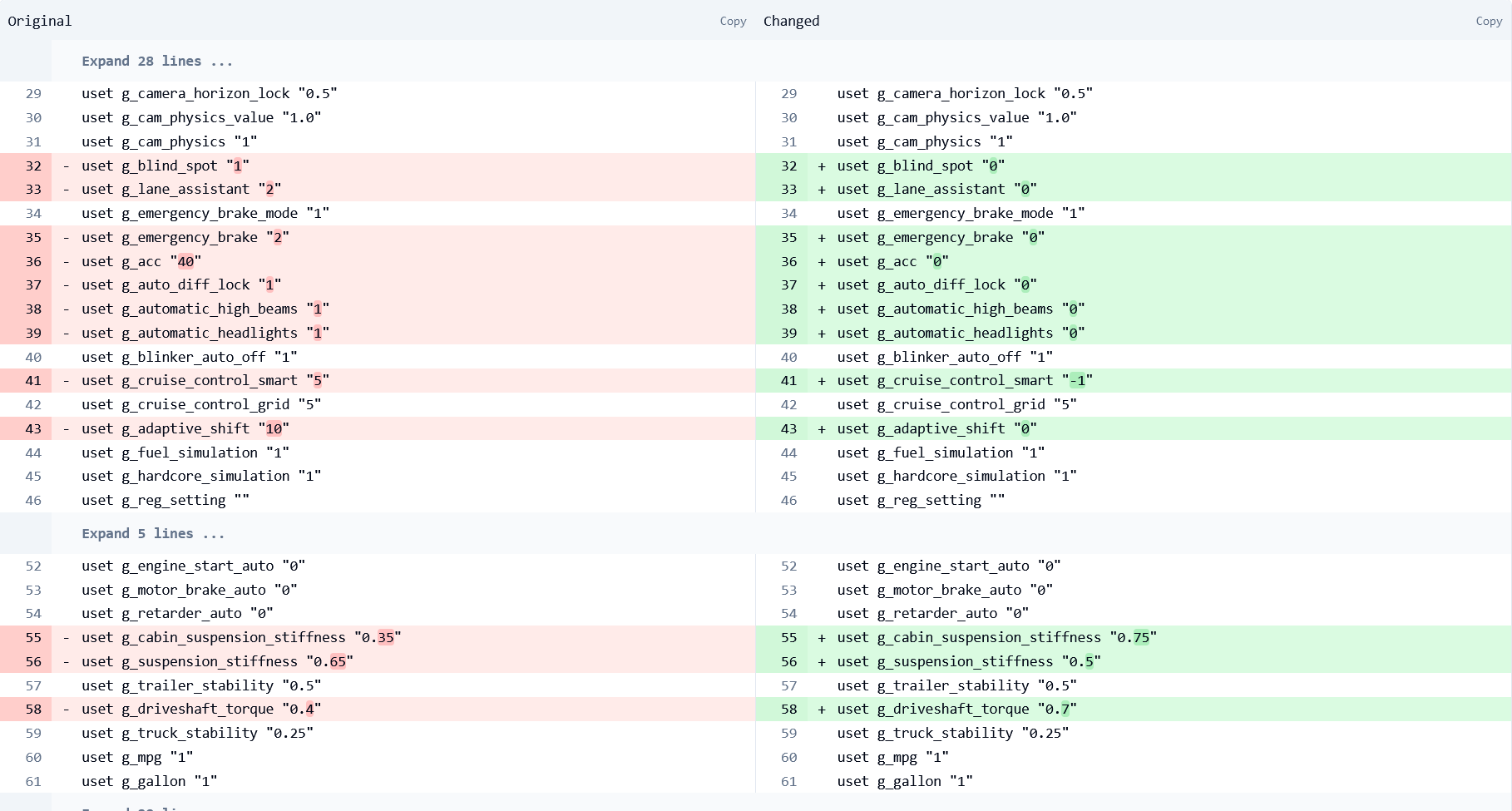1512x811 pixels.
Task: Expand the 5 hidden lines
Action: coord(153,533)
